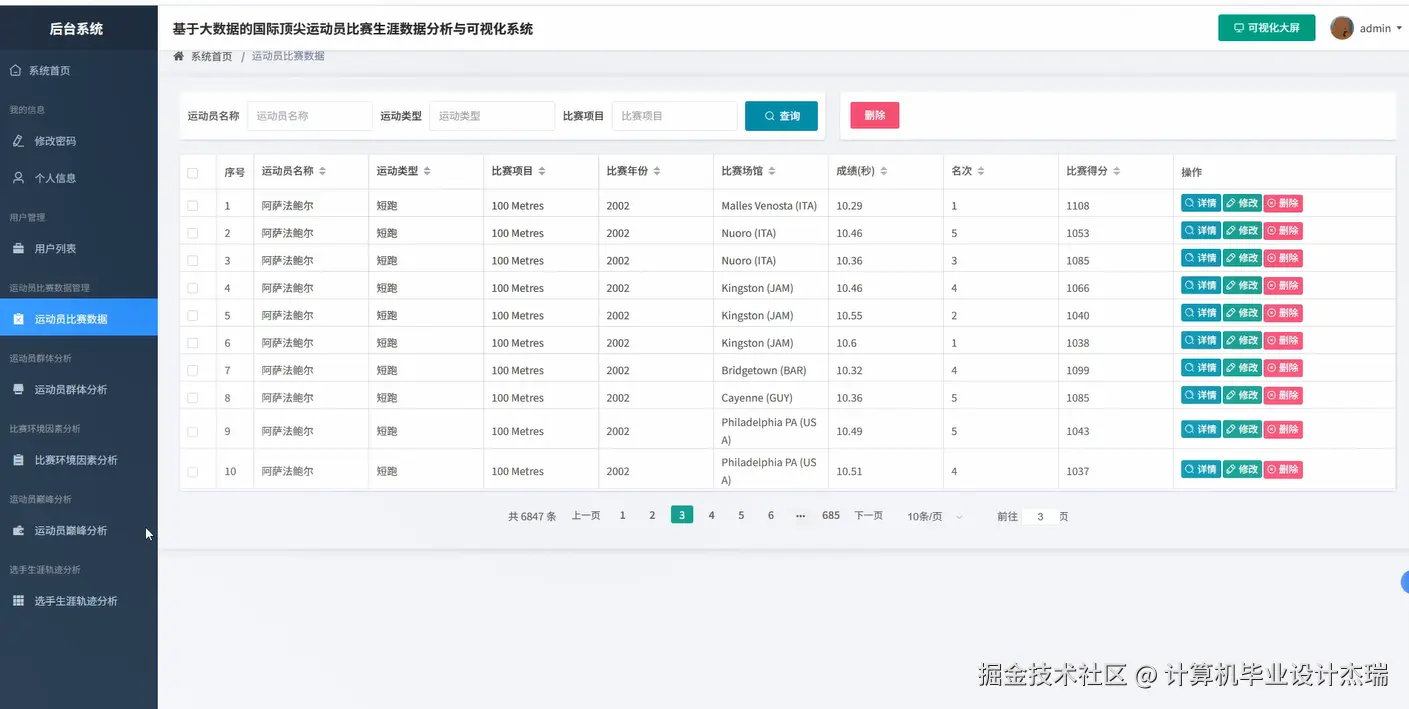Click the grid icon beside 选手生涯轨迹分析
1409x709 pixels.
pos(18,601)
